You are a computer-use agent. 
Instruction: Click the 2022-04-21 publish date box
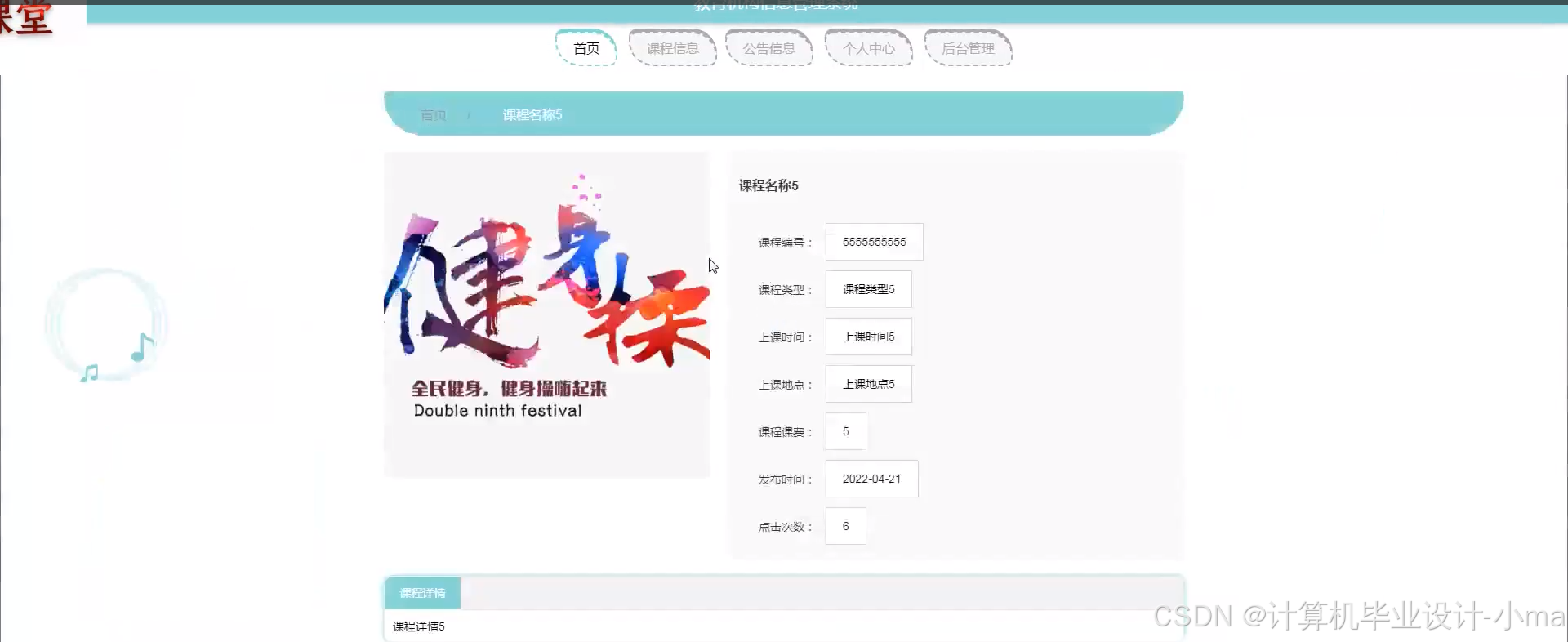872,479
